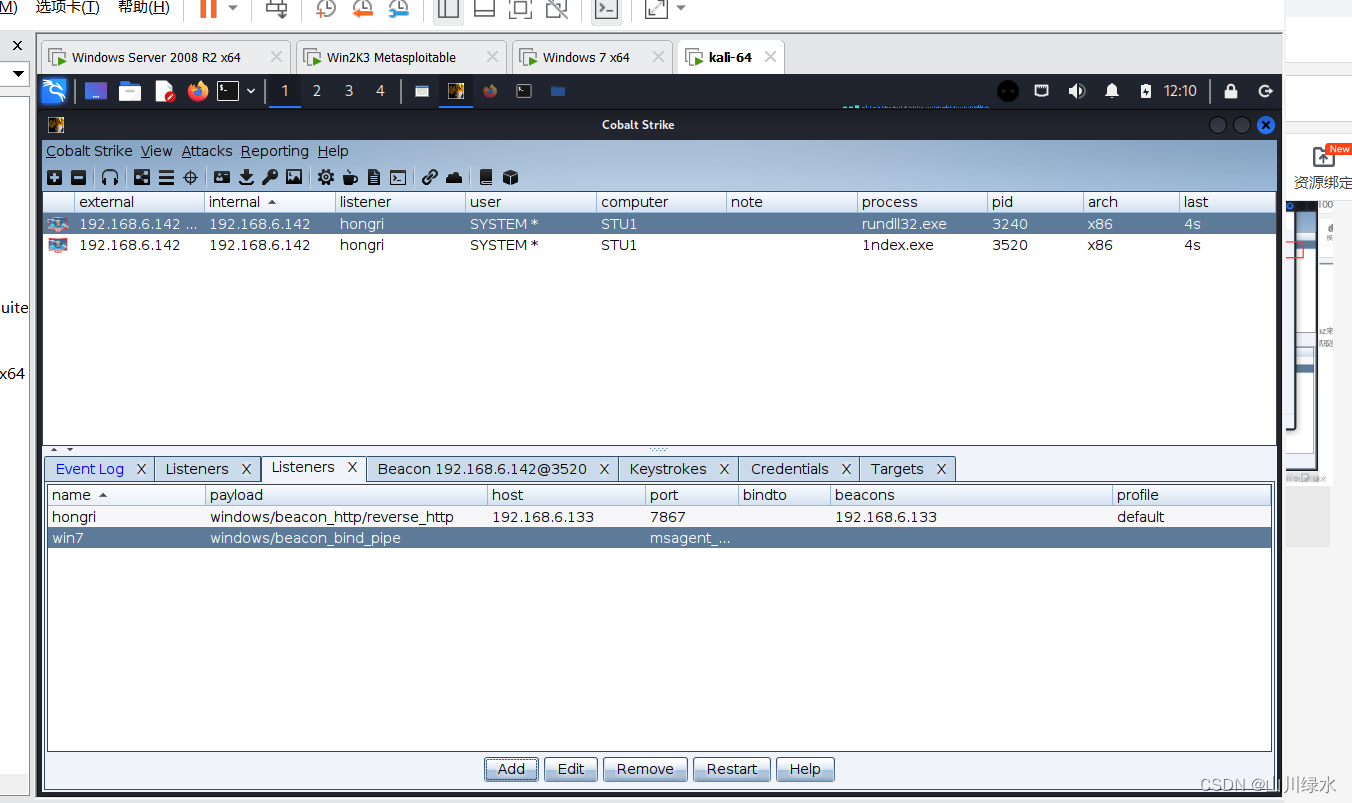The height and width of the screenshot is (803, 1352).
Task: Click the volume speaker icon in panel
Action: [x=1077, y=91]
